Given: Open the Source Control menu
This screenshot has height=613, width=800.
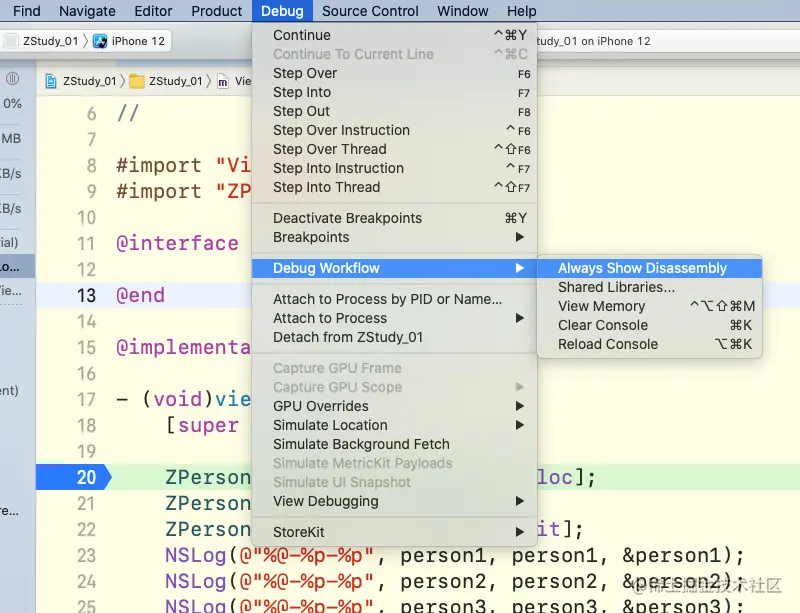Looking at the screenshot, I should pyautogui.click(x=370, y=11).
